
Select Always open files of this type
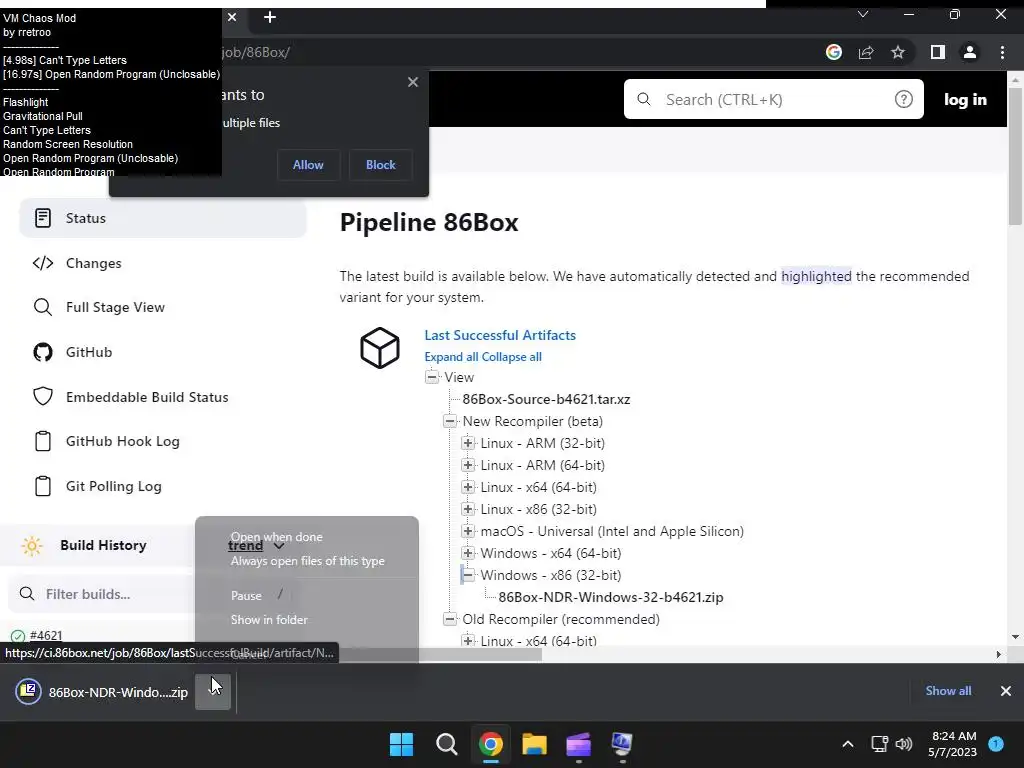point(308,561)
